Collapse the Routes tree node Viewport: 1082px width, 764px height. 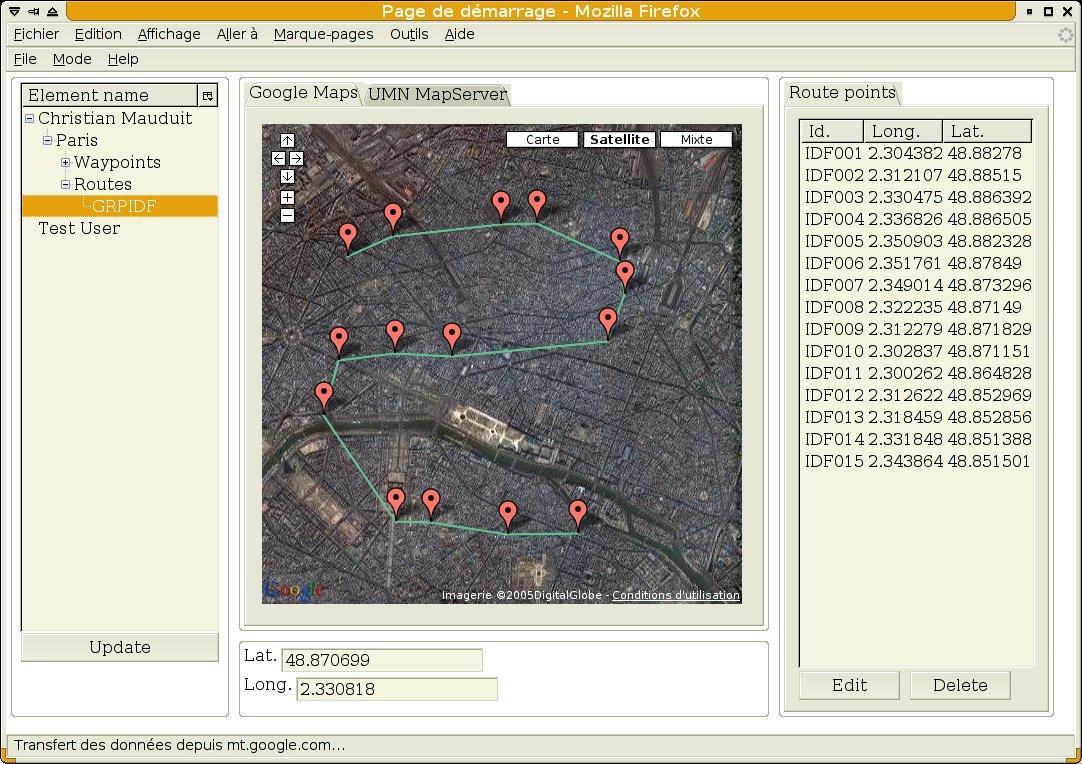tap(65, 184)
